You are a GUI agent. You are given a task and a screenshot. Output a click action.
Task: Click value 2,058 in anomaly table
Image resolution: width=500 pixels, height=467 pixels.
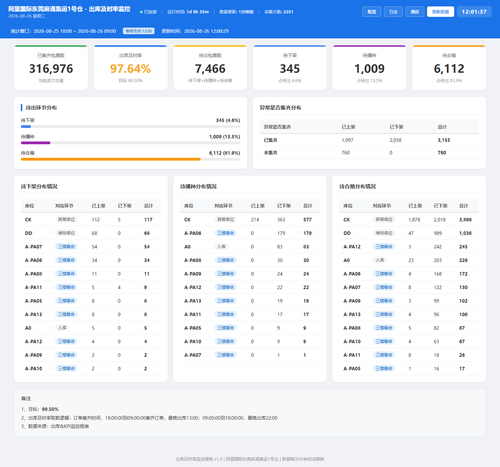click(395, 140)
